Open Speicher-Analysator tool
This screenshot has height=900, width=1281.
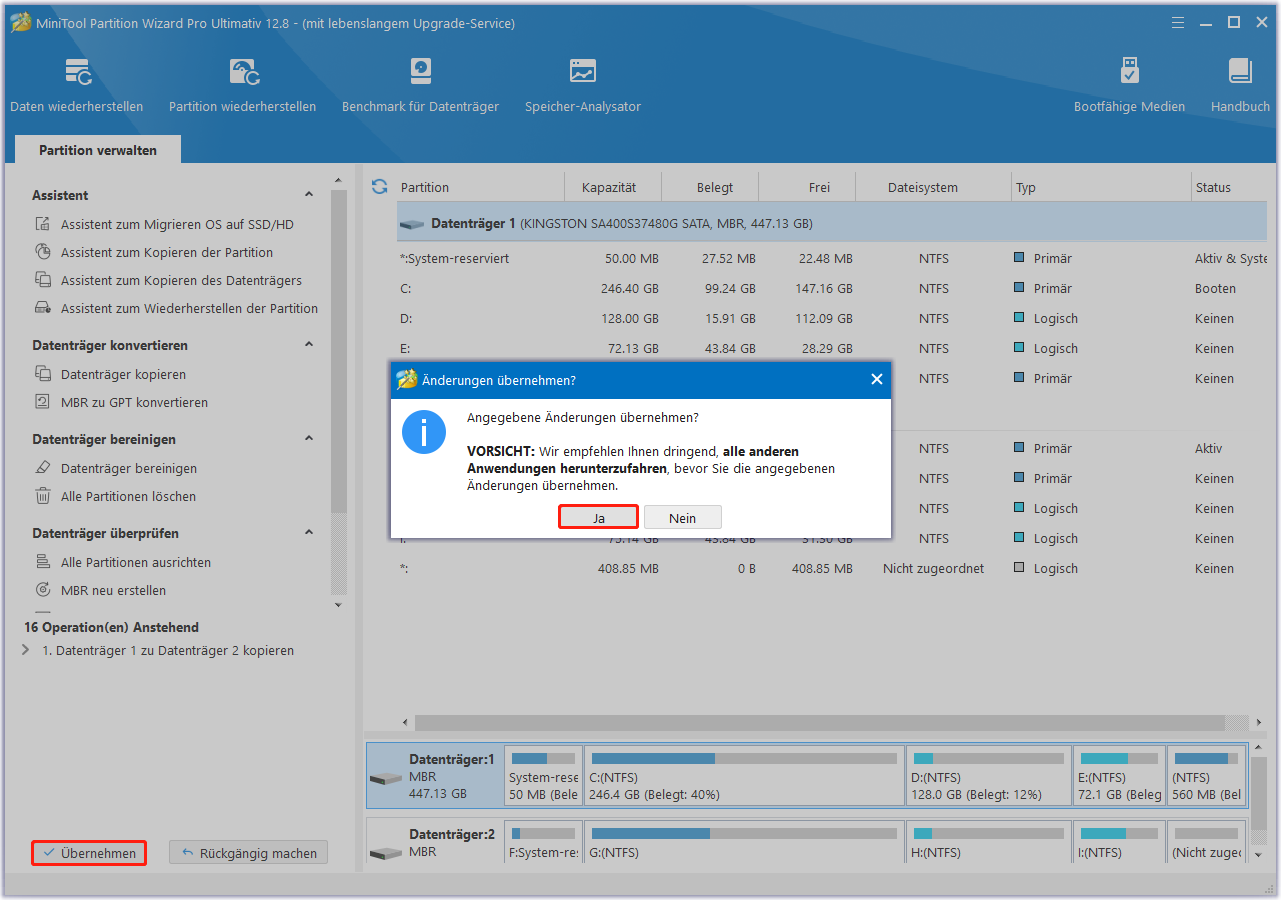coord(583,85)
